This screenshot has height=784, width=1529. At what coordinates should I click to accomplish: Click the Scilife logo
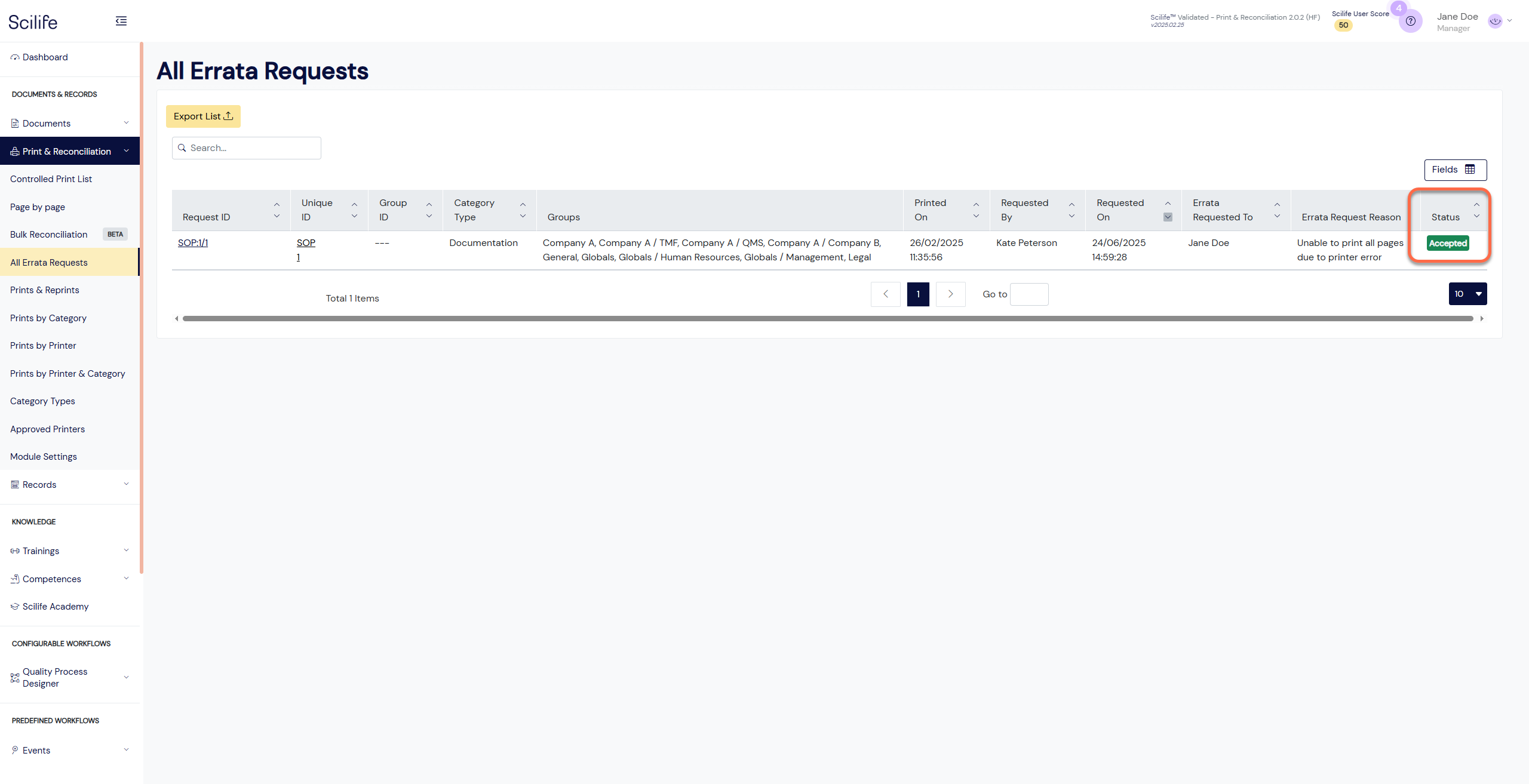tap(33, 22)
